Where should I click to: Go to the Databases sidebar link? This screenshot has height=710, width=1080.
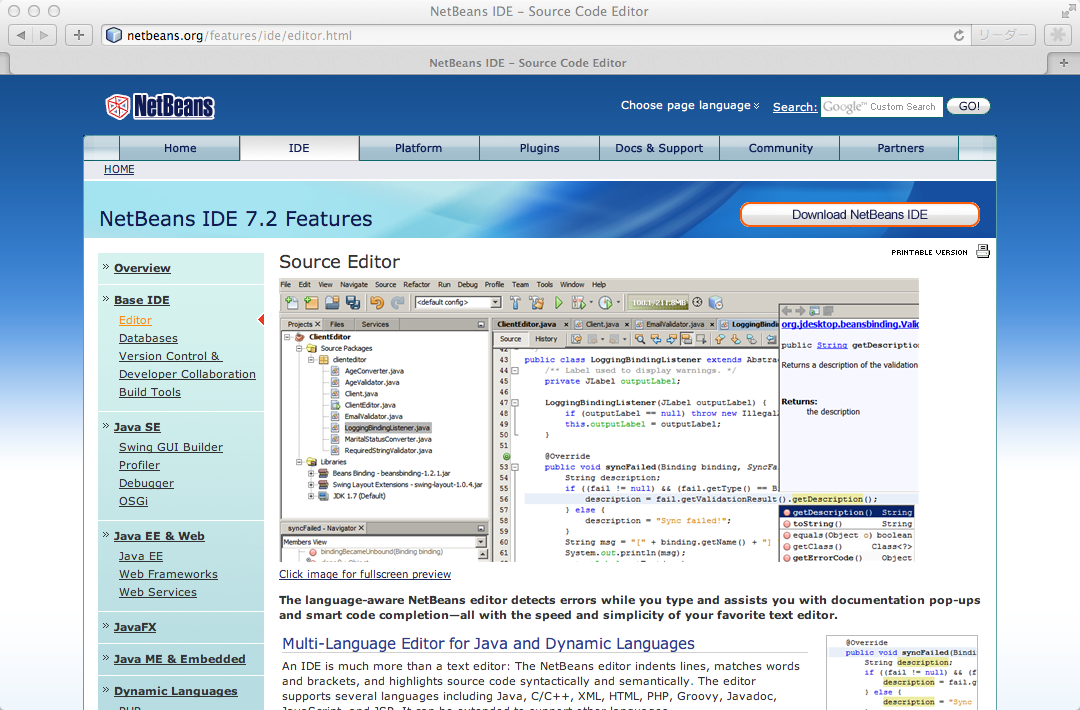pos(148,338)
